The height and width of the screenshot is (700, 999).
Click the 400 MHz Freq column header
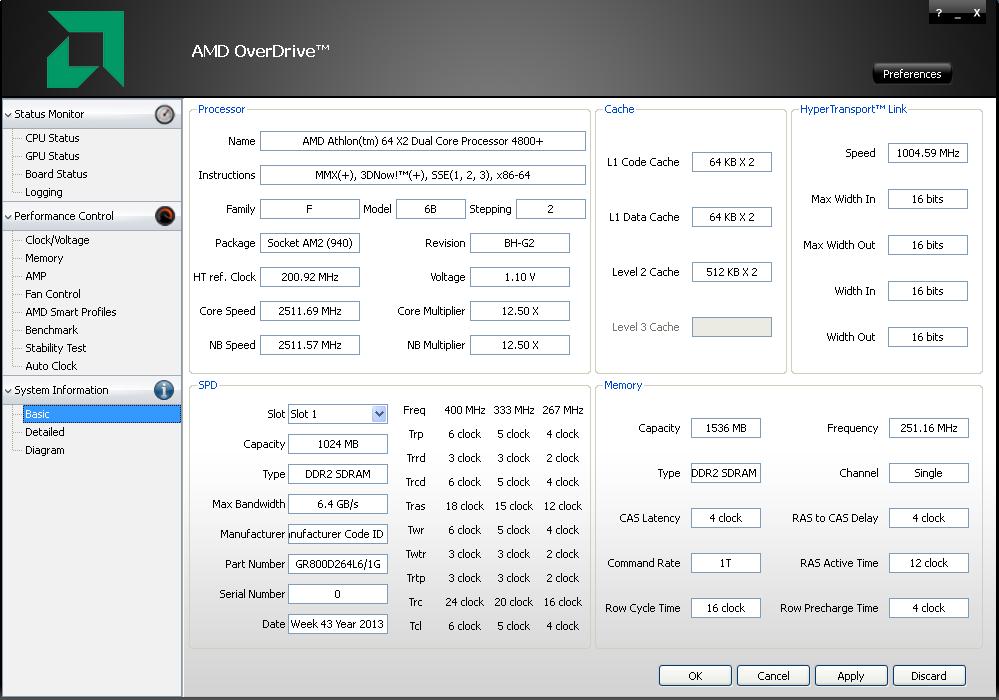pos(464,410)
